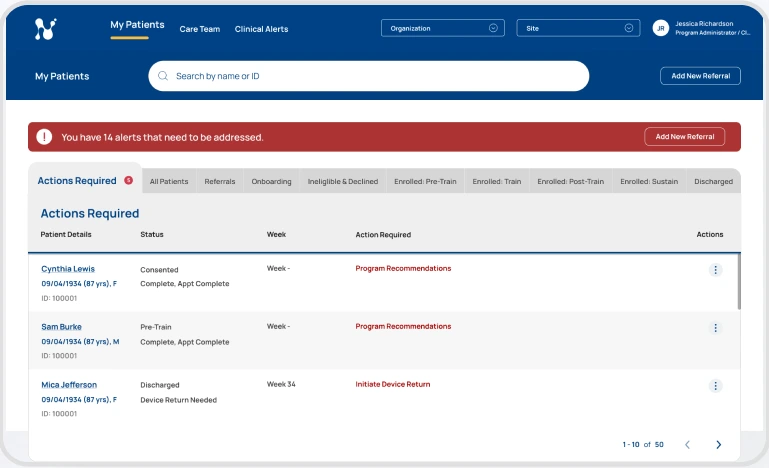The width and height of the screenshot is (769, 468).
Task: Click the Jessica Richardson user name
Action: [704, 24]
